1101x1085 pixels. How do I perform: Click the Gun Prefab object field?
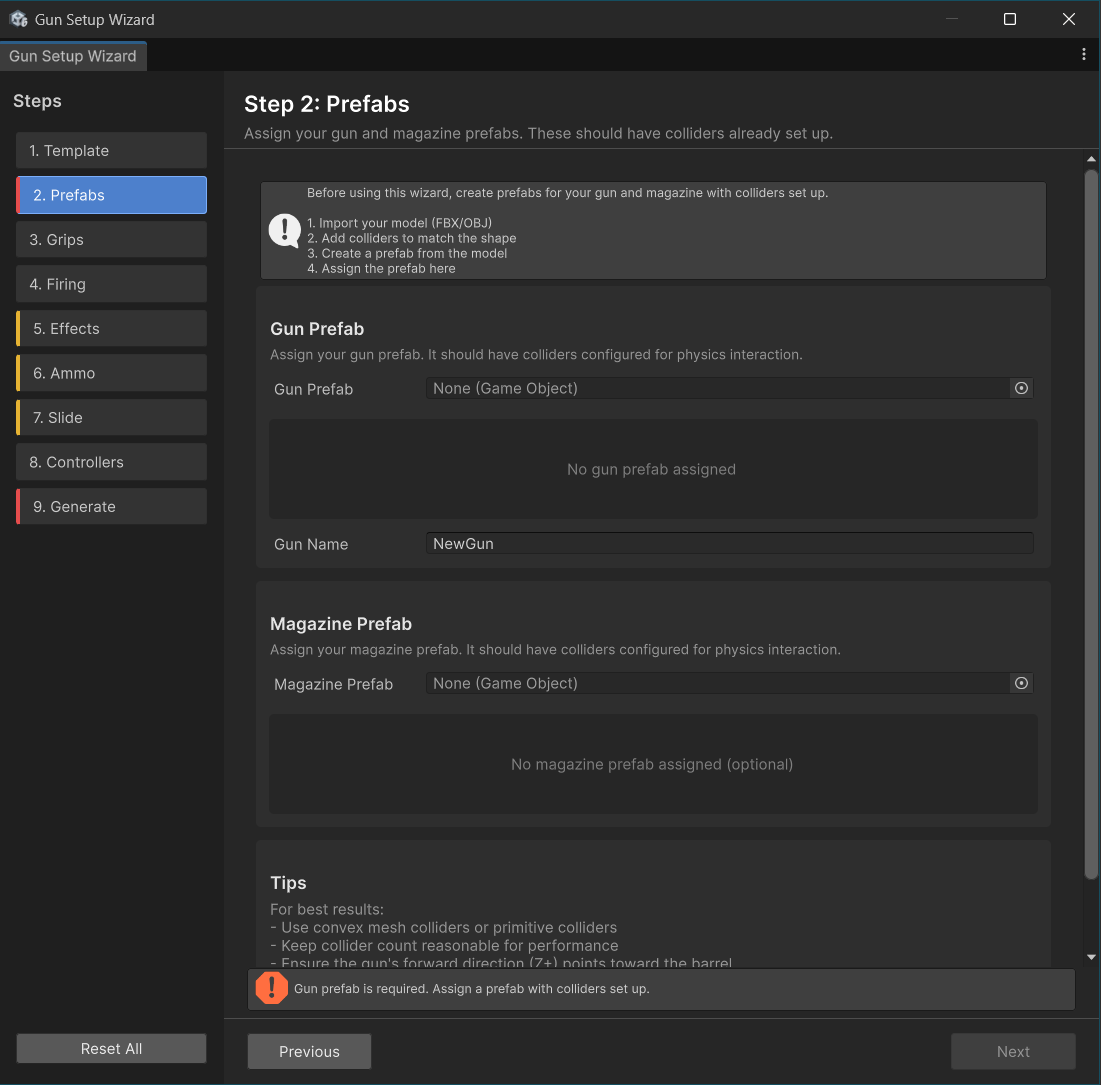pyautogui.click(x=717, y=388)
